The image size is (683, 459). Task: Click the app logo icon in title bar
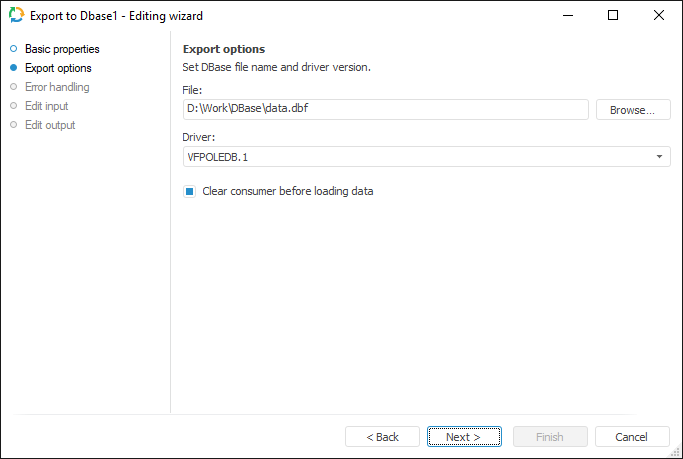15,16
